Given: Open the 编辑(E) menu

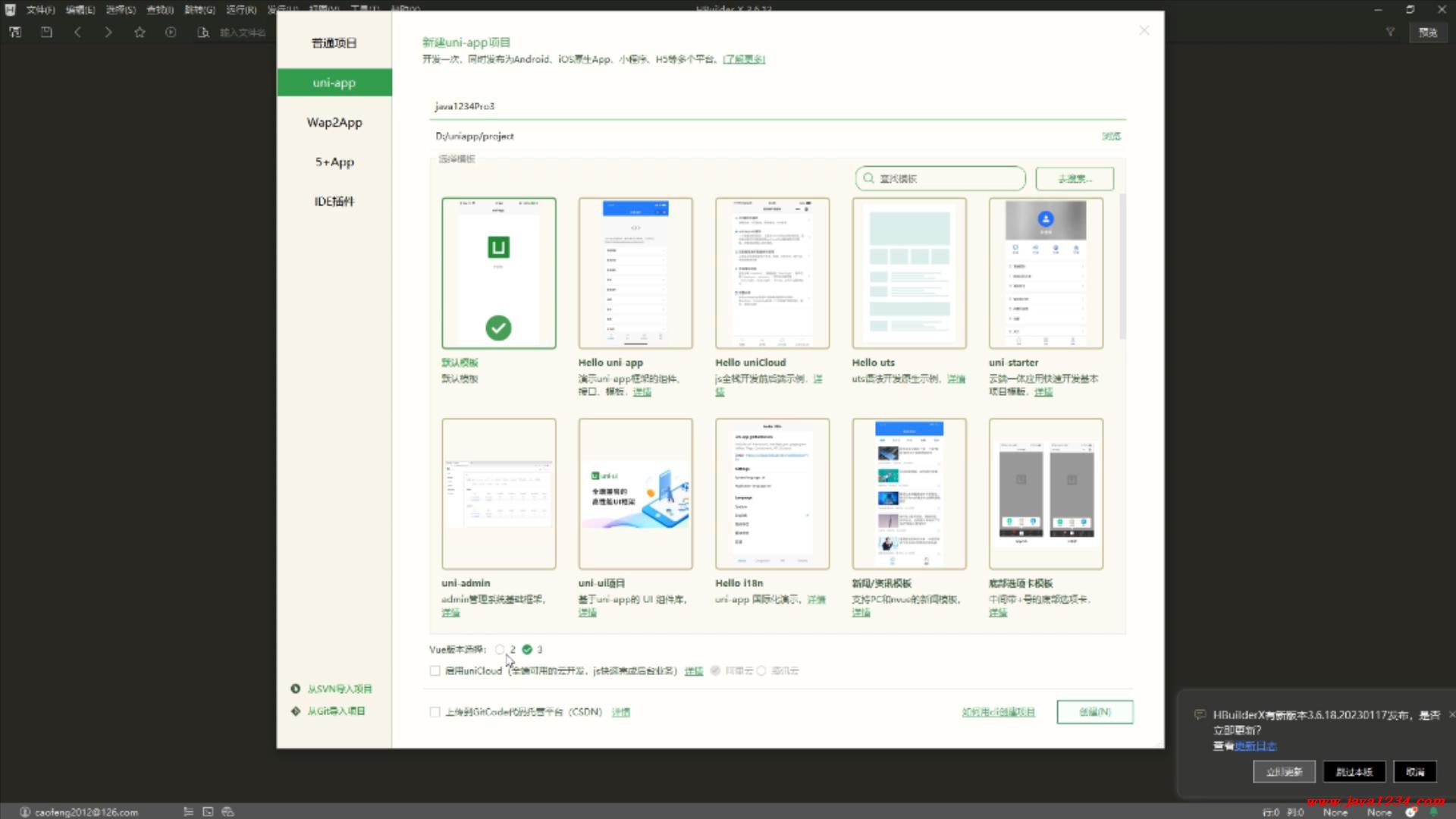Looking at the screenshot, I should click(x=80, y=10).
